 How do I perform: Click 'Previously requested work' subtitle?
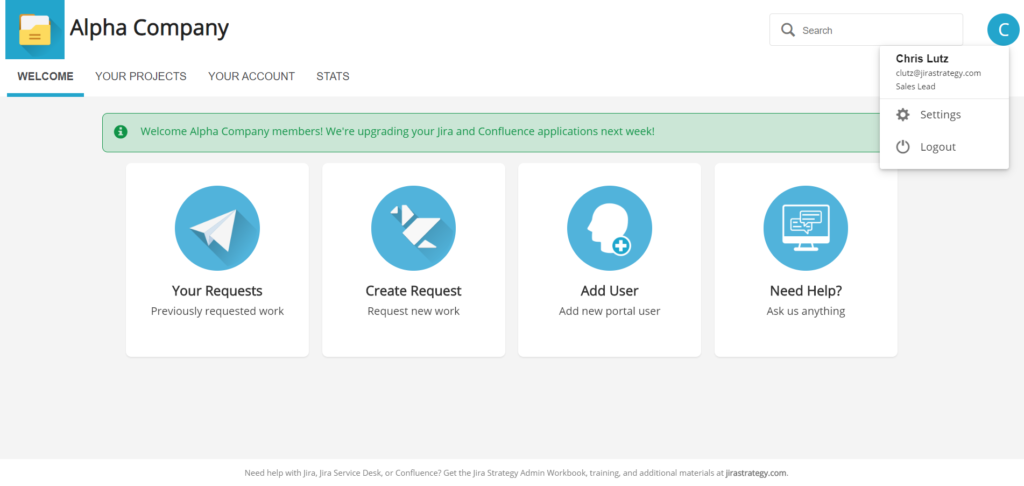pos(217,312)
